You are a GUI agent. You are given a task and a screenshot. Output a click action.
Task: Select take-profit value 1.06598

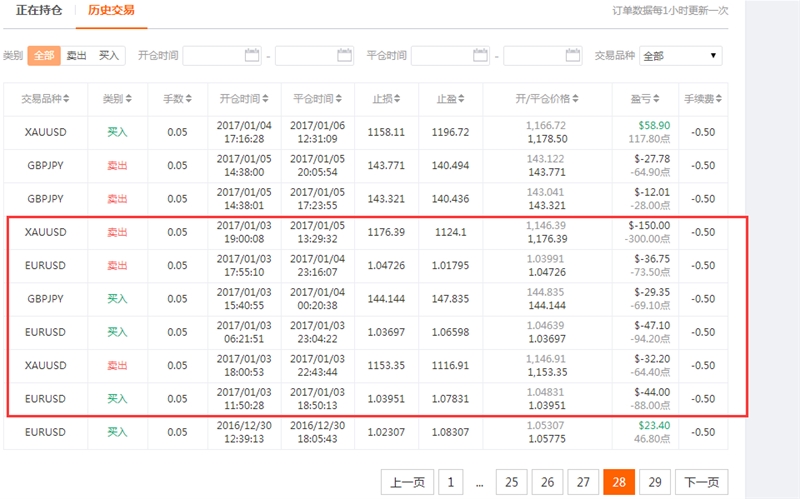tap(450, 332)
